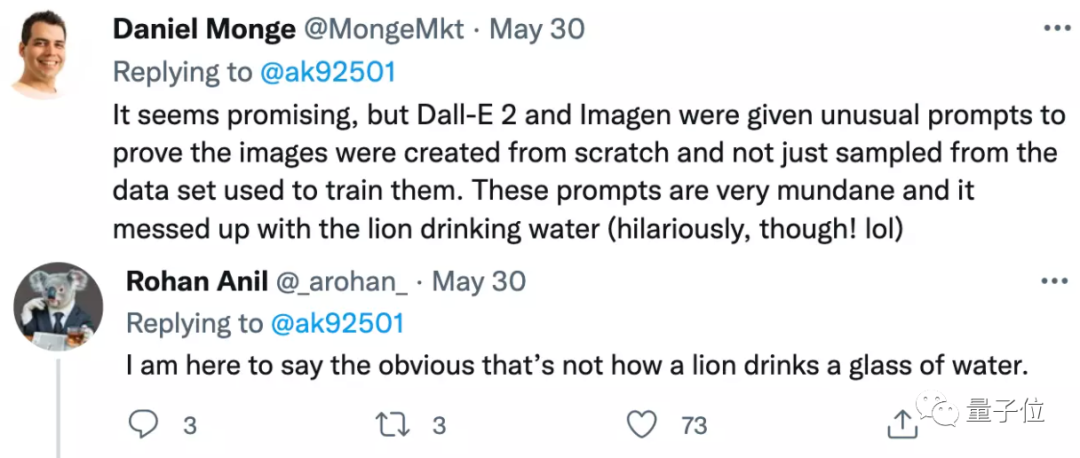The height and width of the screenshot is (458, 1080).
Task: Follow @ak92501 mention in Rohan Anil's reply
Action: point(338,324)
